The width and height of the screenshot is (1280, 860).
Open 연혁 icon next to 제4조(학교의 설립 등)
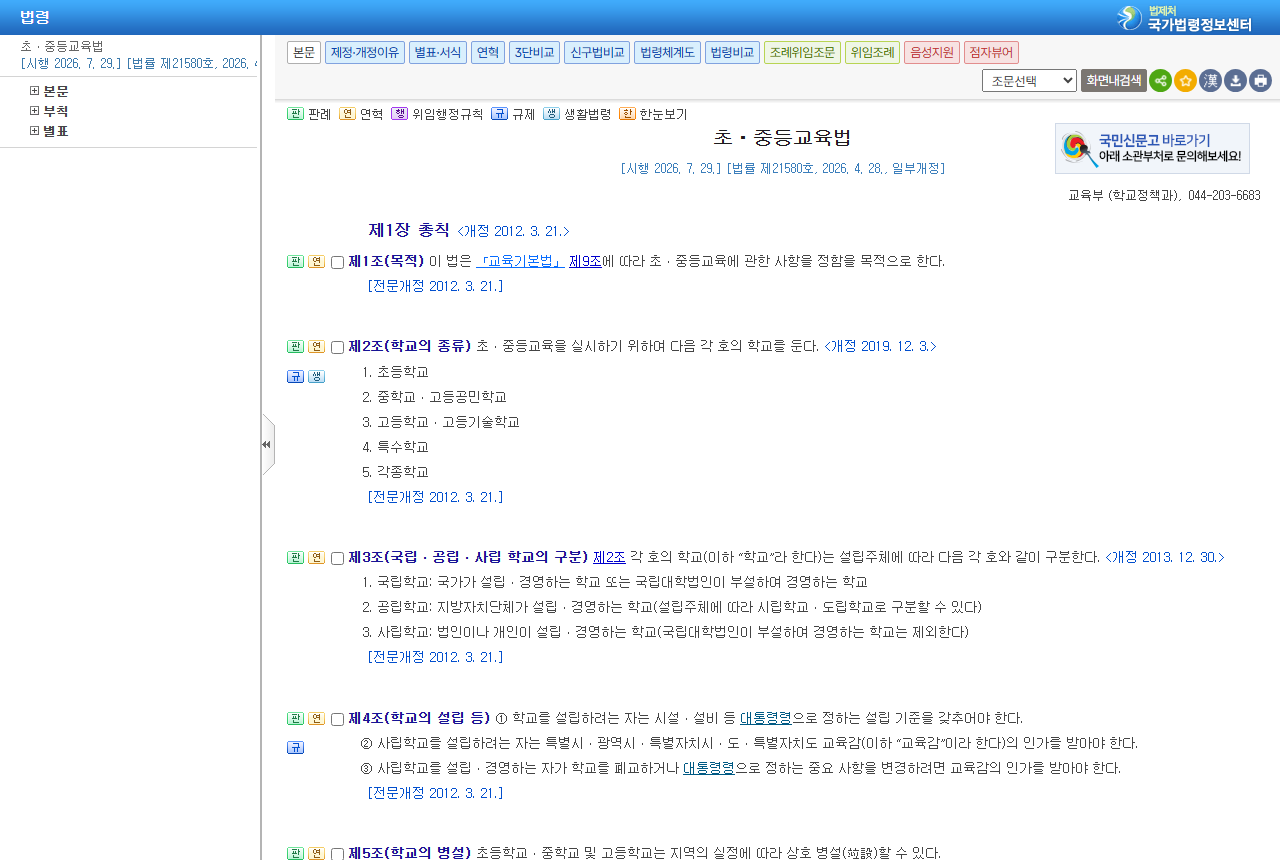(316, 719)
